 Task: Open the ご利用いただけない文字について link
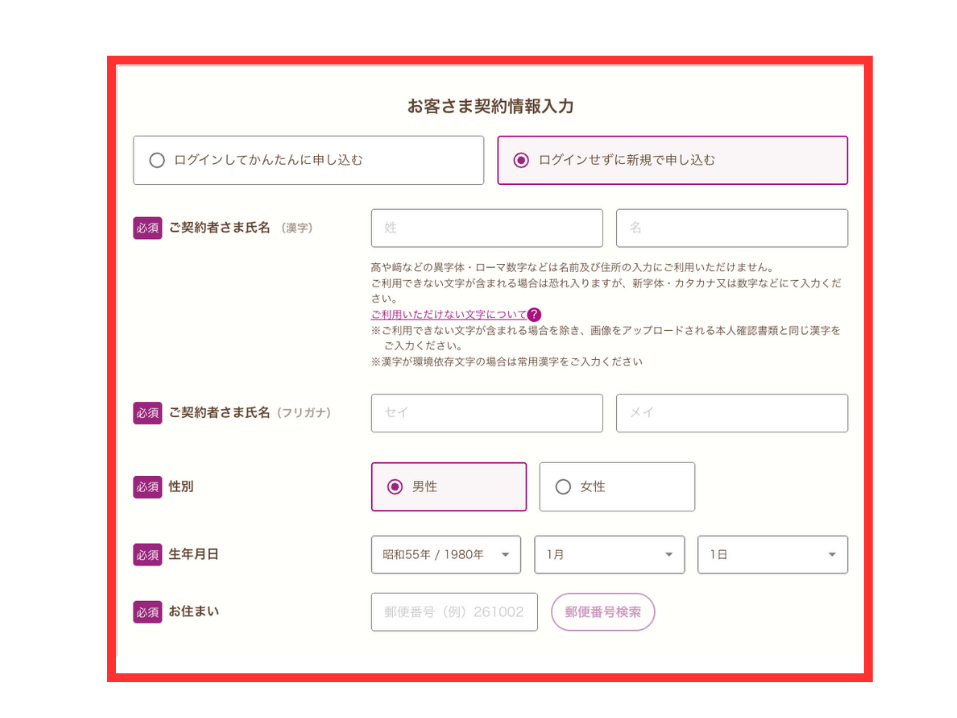[x=447, y=314]
